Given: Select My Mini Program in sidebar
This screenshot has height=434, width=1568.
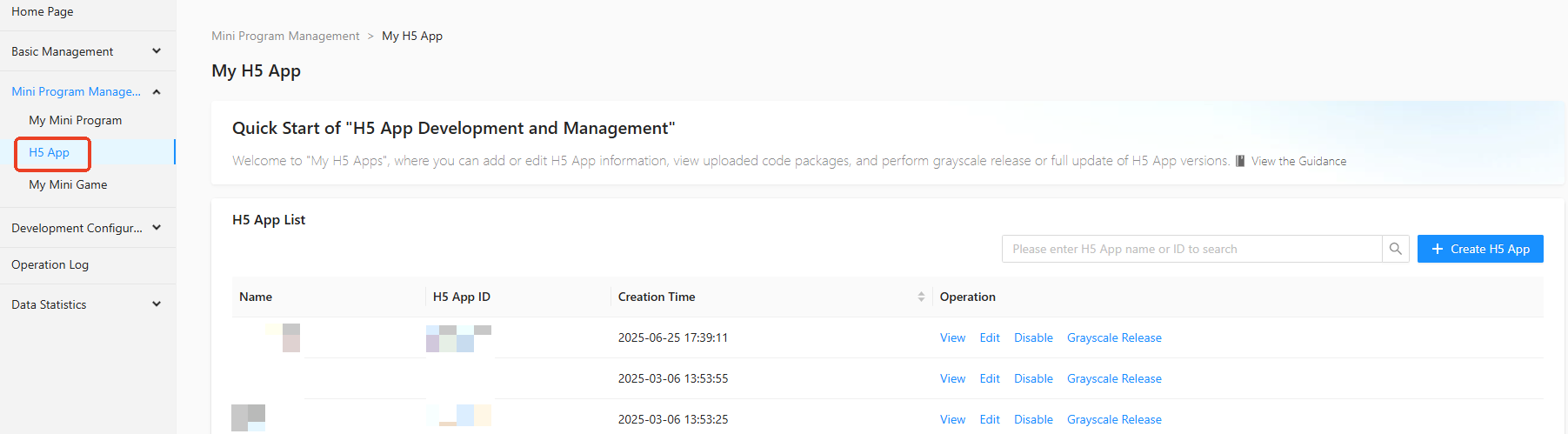Looking at the screenshot, I should 75,120.
